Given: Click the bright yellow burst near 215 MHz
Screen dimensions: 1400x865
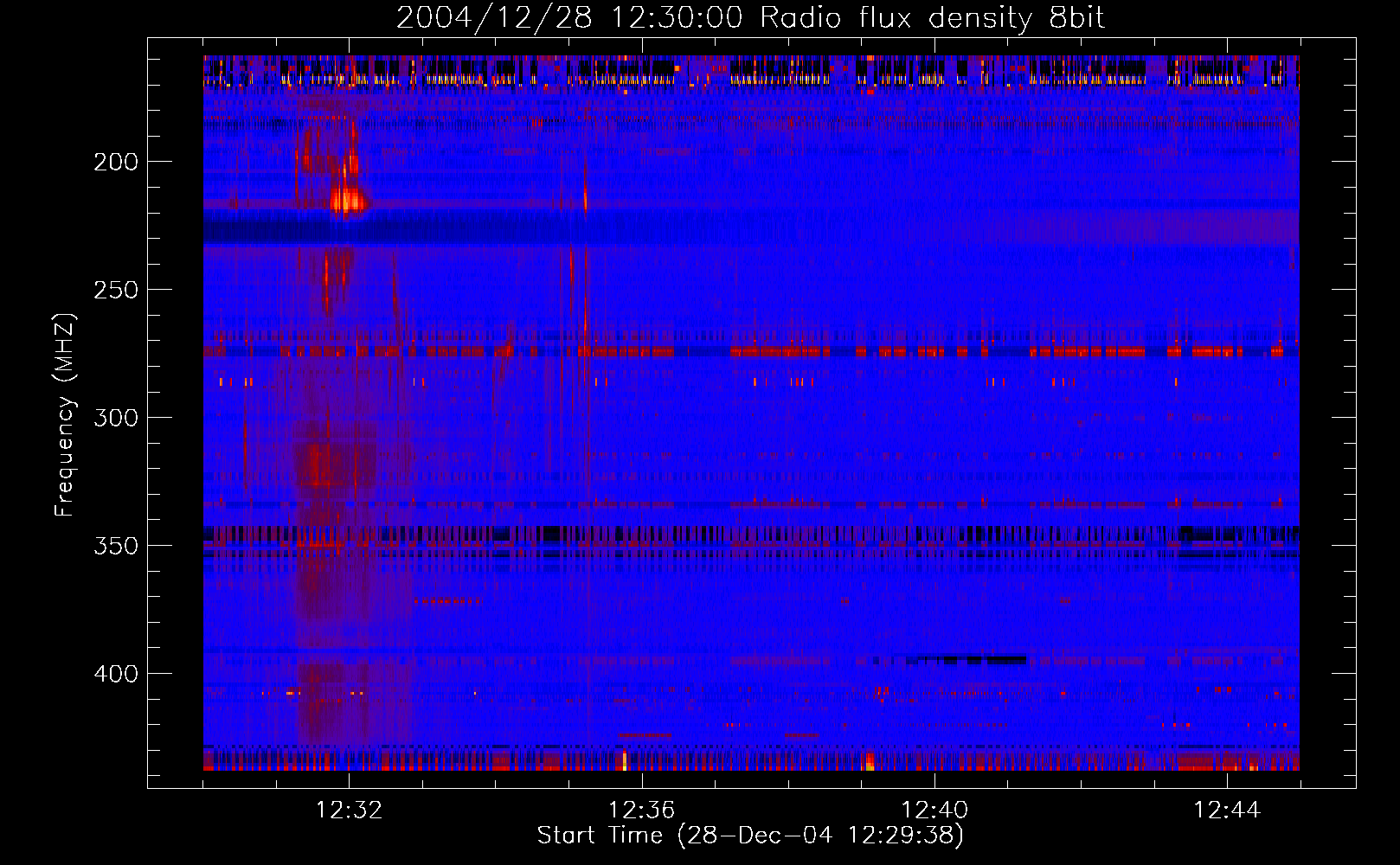Looking at the screenshot, I should [x=348, y=202].
